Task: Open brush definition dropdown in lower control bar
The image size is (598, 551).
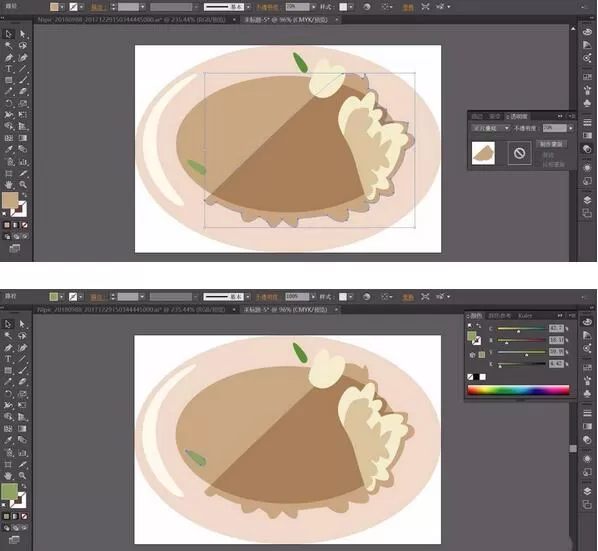Action: (x=248, y=297)
